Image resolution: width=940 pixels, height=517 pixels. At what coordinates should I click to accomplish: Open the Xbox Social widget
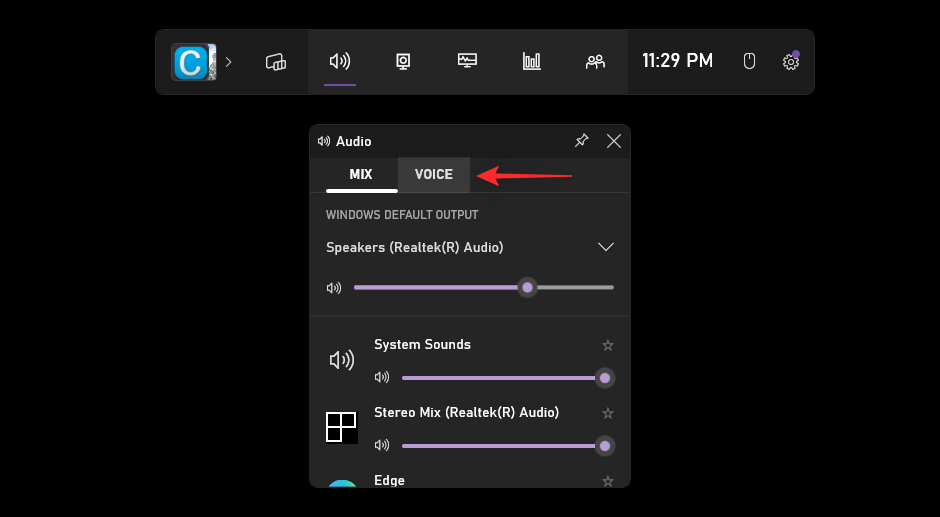(595, 62)
